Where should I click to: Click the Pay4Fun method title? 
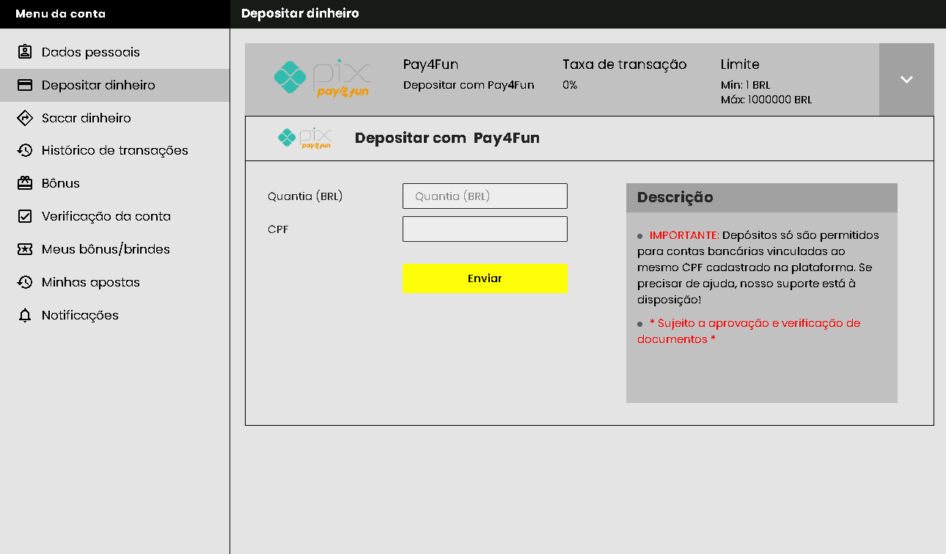click(x=431, y=65)
